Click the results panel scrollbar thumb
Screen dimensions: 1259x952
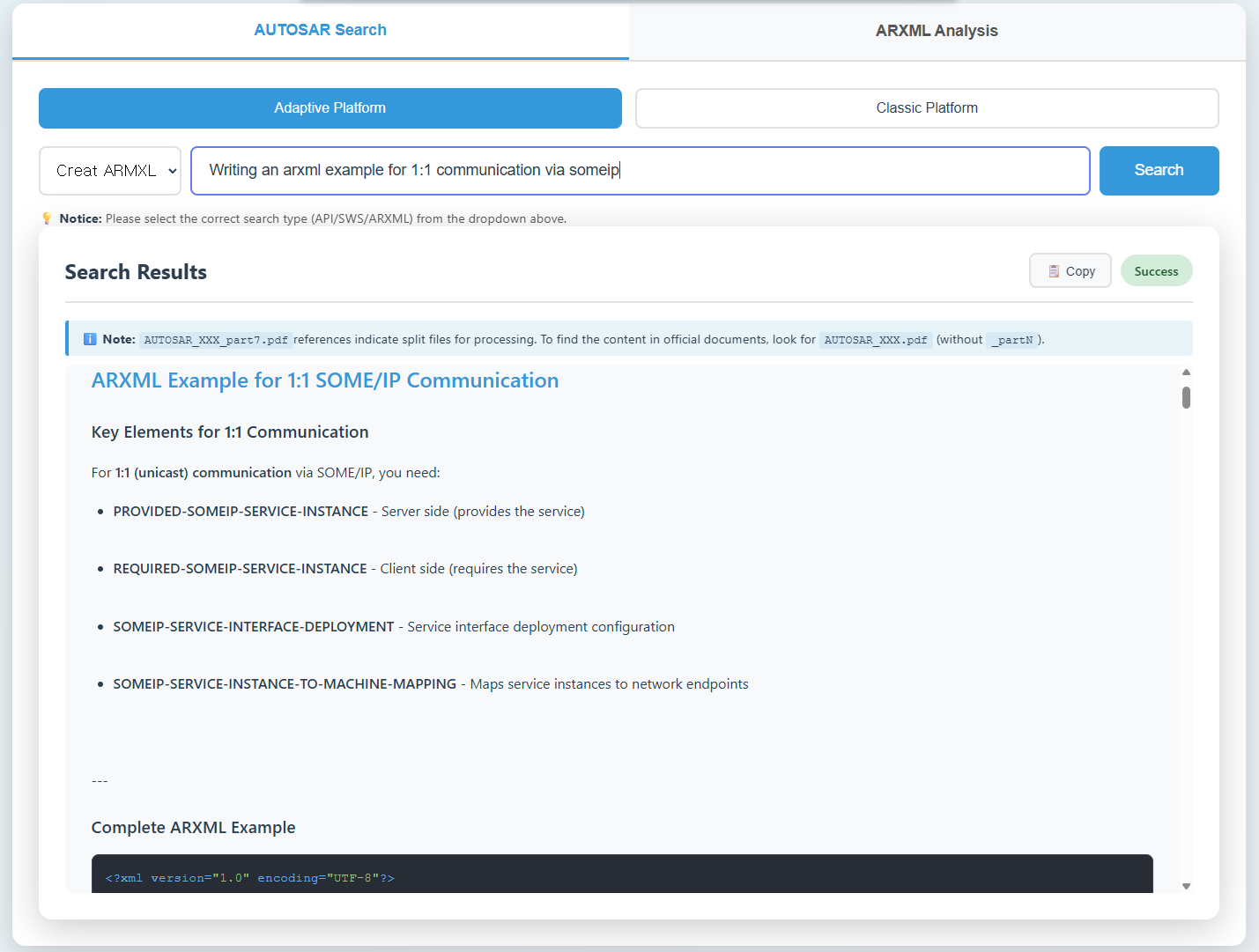(x=1186, y=398)
